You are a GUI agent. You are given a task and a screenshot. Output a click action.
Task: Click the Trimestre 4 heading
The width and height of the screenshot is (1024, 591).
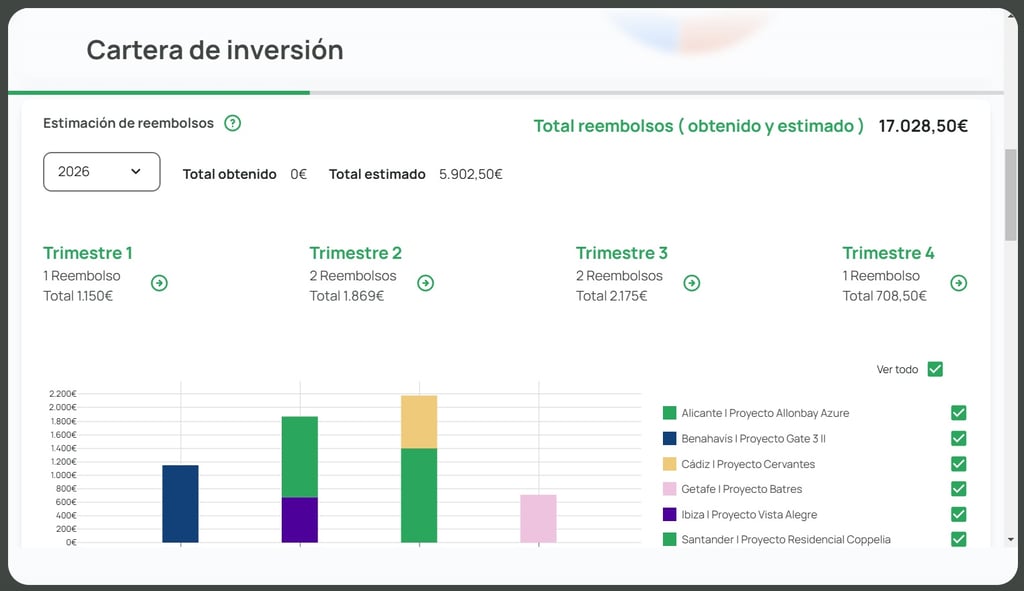pos(888,253)
